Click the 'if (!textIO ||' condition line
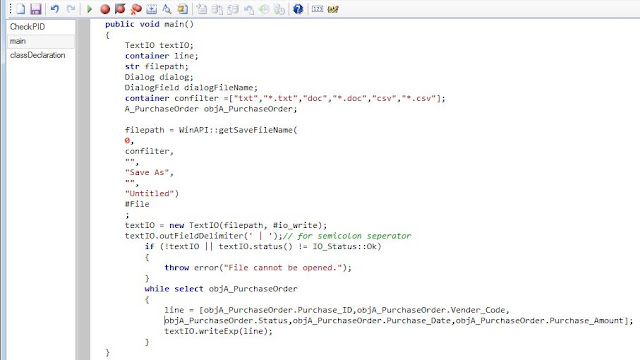This screenshot has width=640, height=360. click(x=263, y=247)
